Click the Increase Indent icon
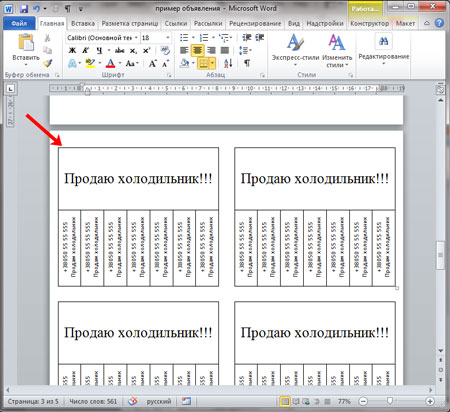450x412 pixels. click(260, 38)
